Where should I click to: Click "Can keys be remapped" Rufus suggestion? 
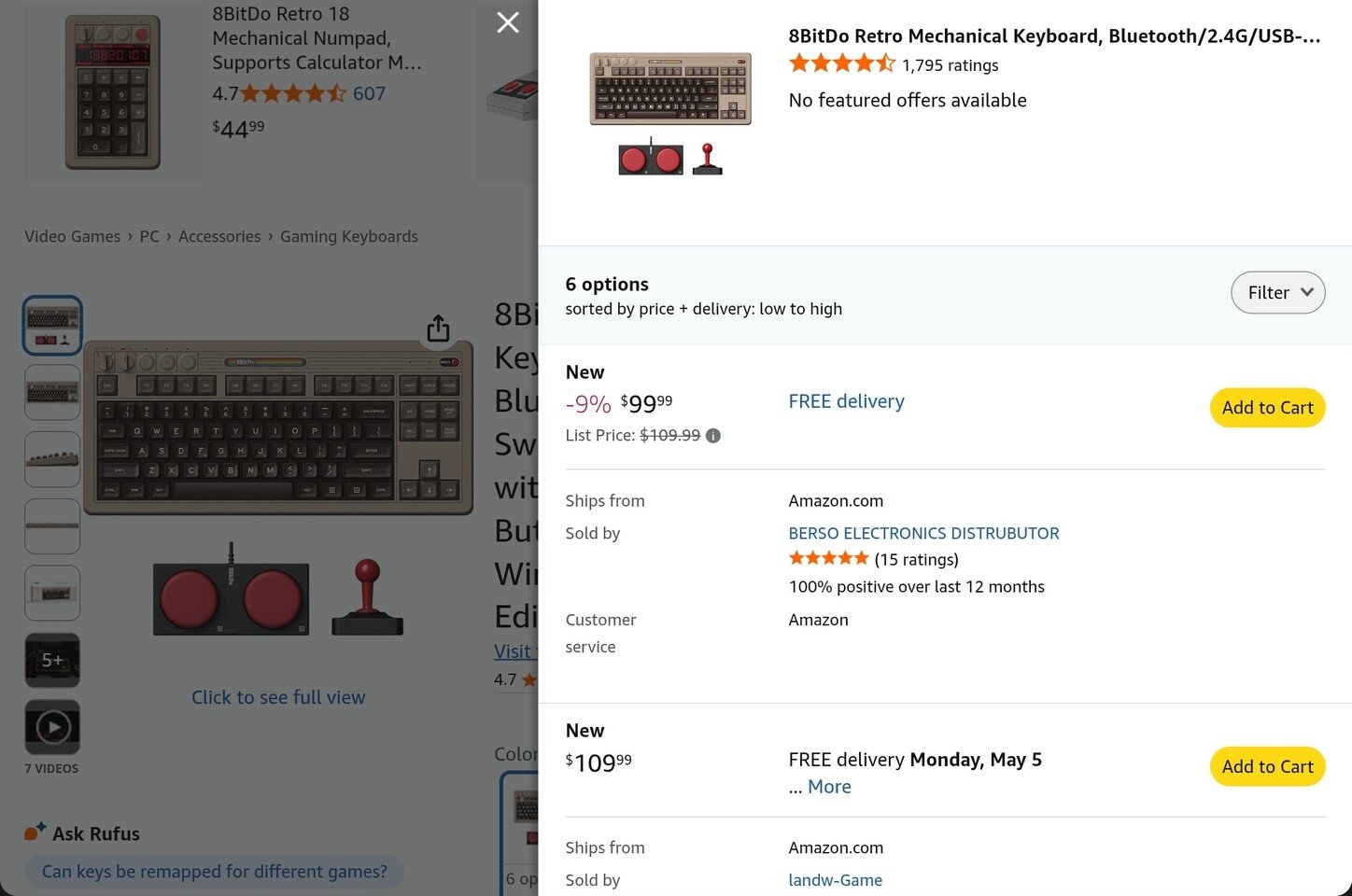(x=214, y=872)
